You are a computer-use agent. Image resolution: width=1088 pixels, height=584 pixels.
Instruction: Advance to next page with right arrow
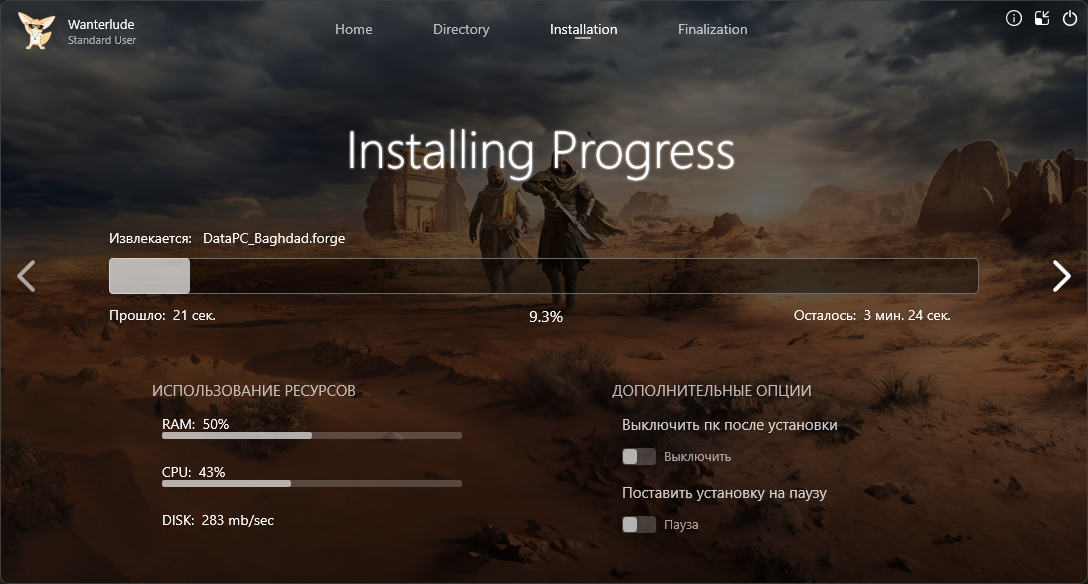(x=1061, y=276)
